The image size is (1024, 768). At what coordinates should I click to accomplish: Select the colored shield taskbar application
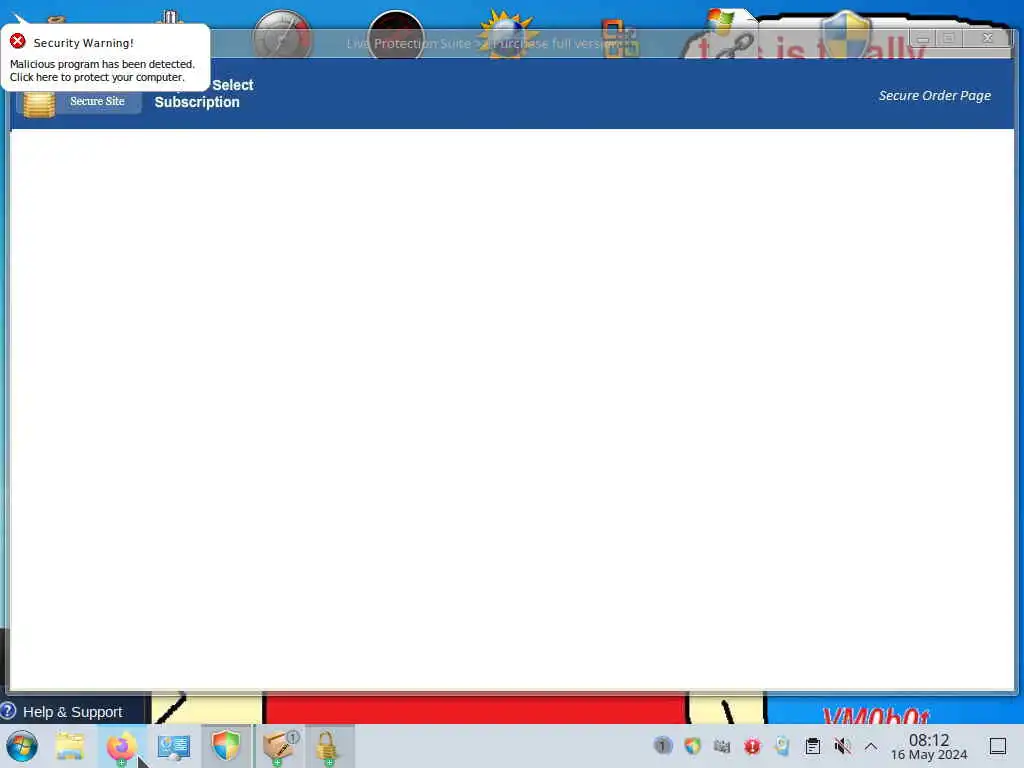pos(226,746)
